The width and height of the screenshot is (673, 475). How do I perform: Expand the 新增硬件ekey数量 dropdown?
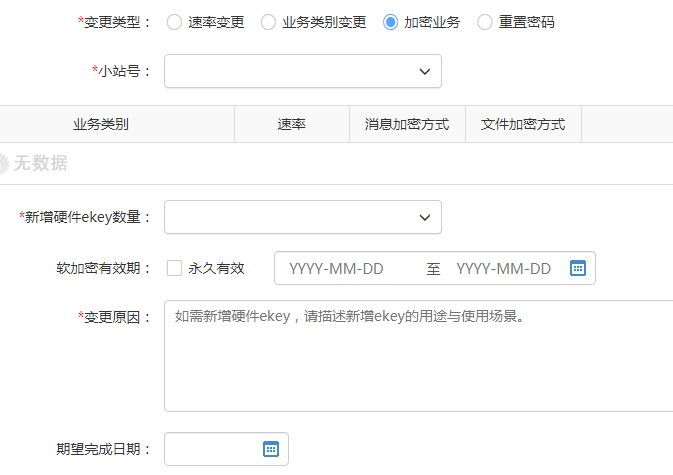tap(303, 217)
